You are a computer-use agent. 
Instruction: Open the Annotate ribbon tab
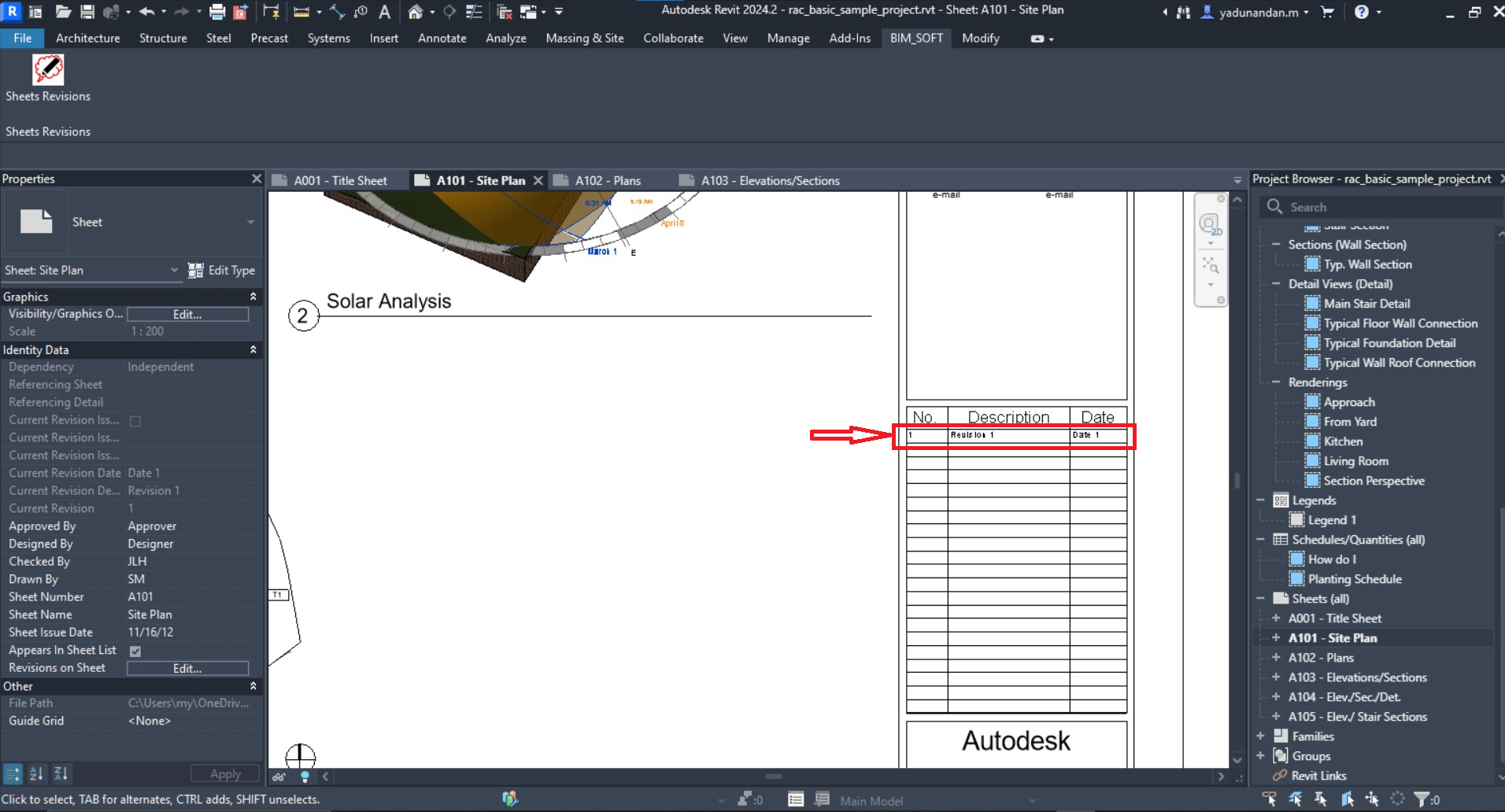442,38
